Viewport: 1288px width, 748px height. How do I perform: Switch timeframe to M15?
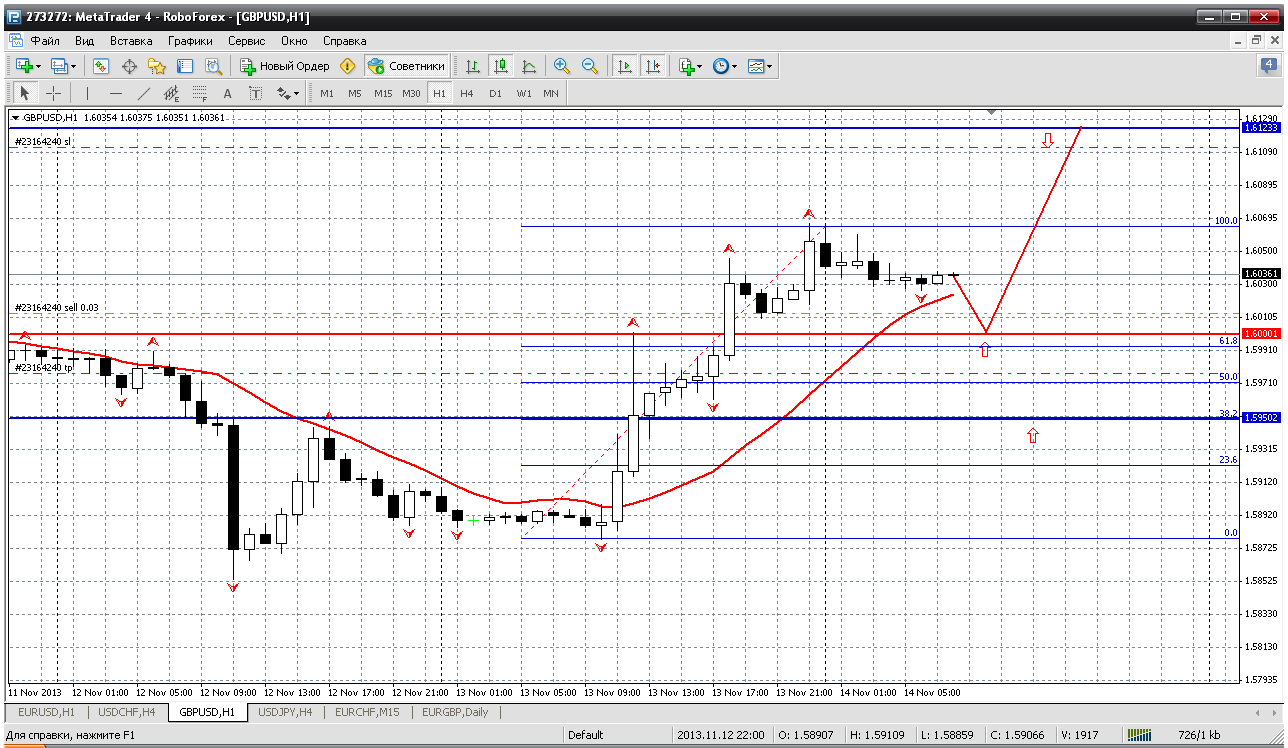pos(383,93)
